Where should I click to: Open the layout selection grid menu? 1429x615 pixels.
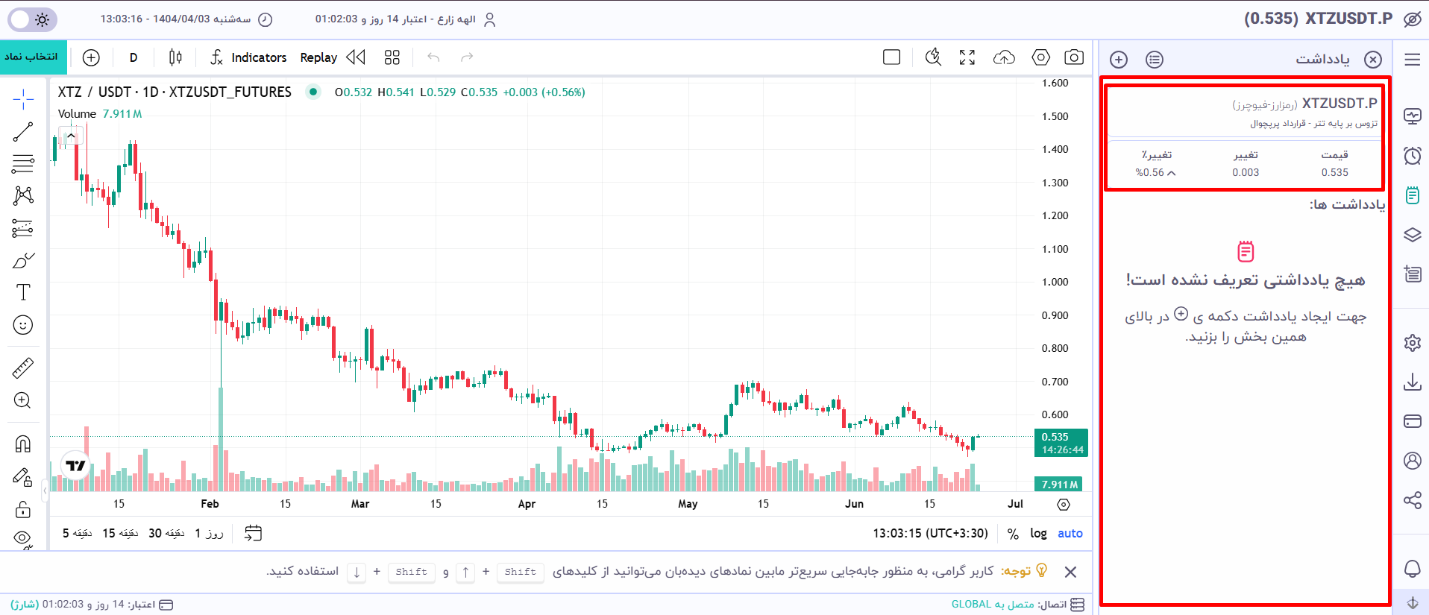click(x=392, y=58)
